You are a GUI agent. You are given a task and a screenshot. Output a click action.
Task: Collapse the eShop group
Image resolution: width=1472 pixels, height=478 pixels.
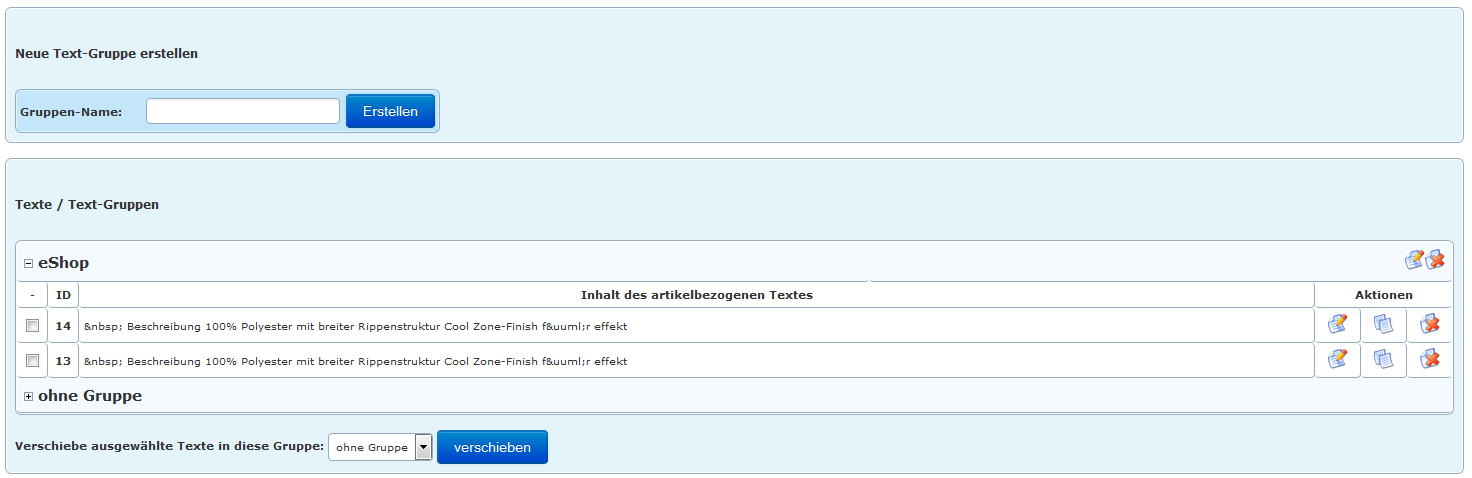point(28,264)
